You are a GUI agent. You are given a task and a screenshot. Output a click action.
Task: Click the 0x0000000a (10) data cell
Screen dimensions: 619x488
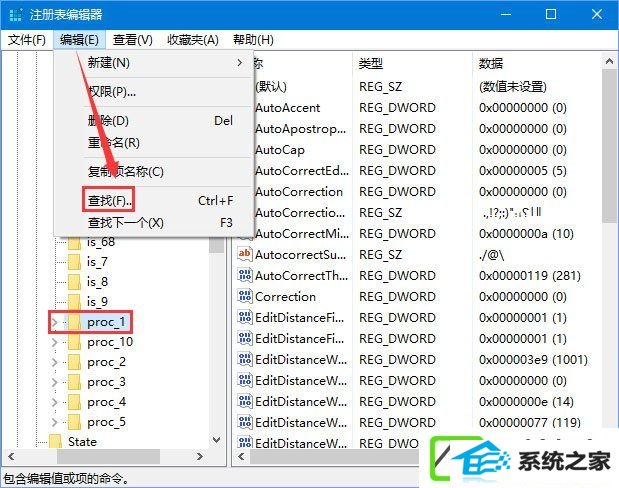point(526,233)
